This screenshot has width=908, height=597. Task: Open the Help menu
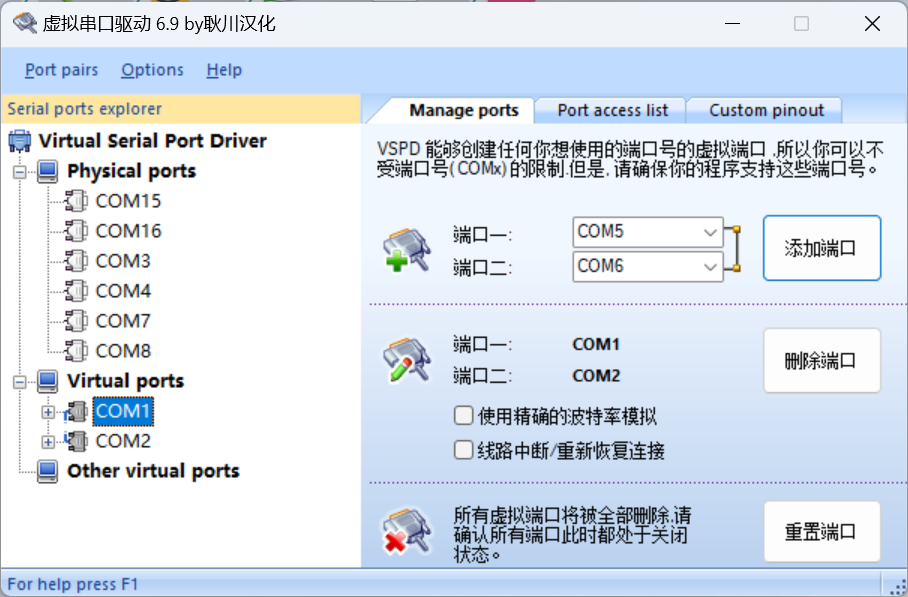tap(224, 70)
